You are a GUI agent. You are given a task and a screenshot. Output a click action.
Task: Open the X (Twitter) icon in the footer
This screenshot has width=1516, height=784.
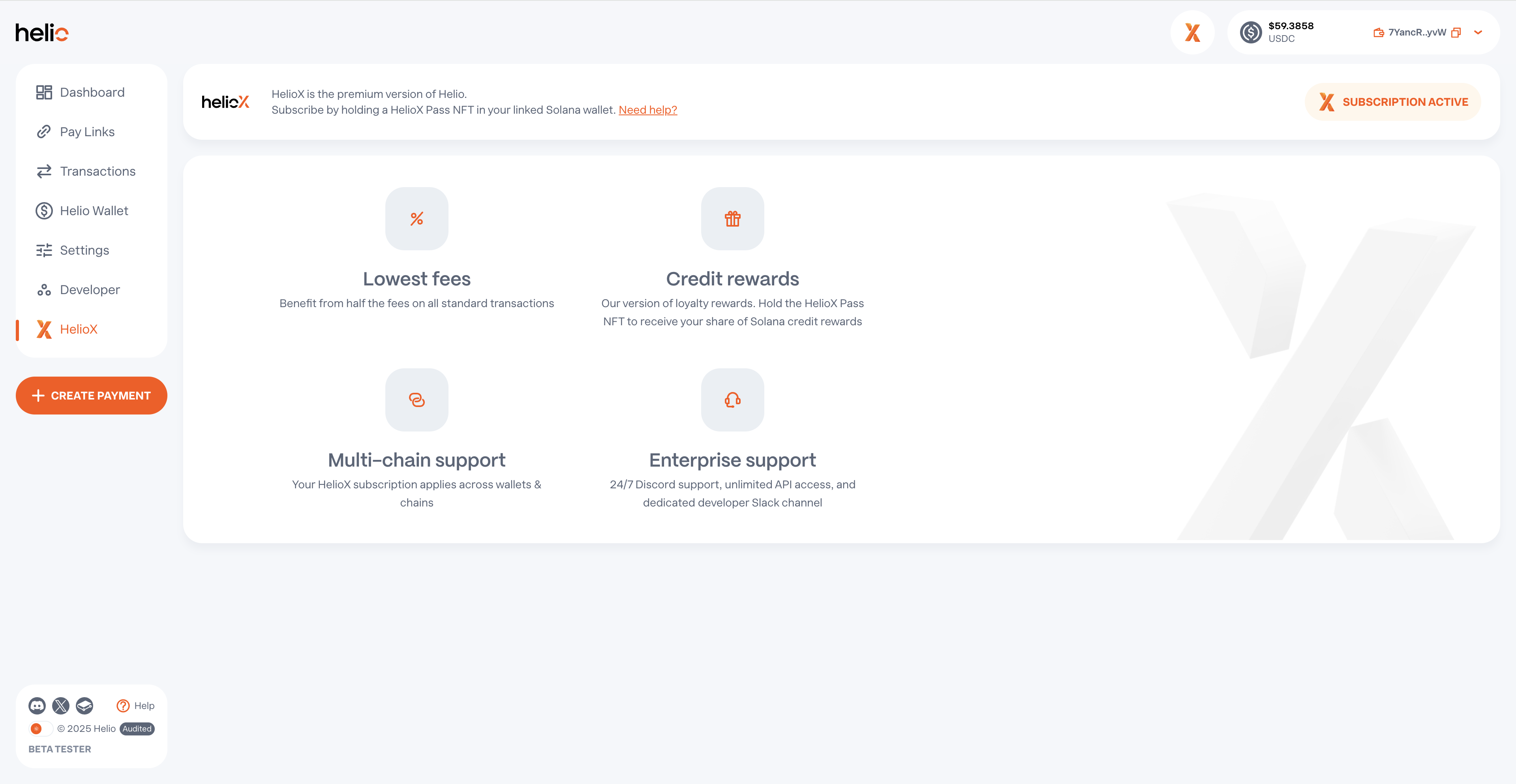pyautogui.click(x=61, y=705)
